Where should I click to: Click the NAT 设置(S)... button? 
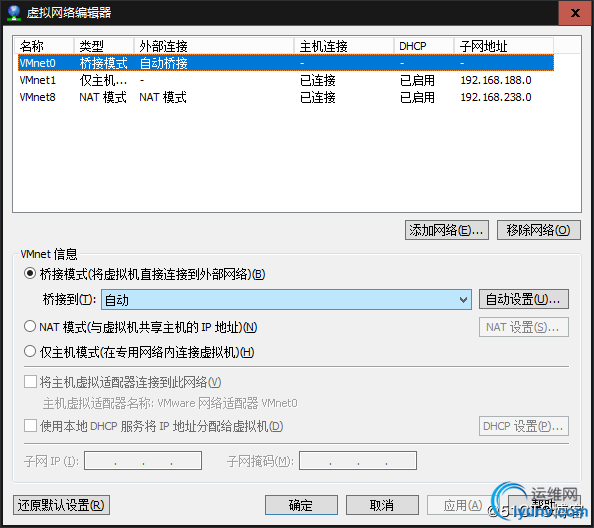[x=524, y=327]
